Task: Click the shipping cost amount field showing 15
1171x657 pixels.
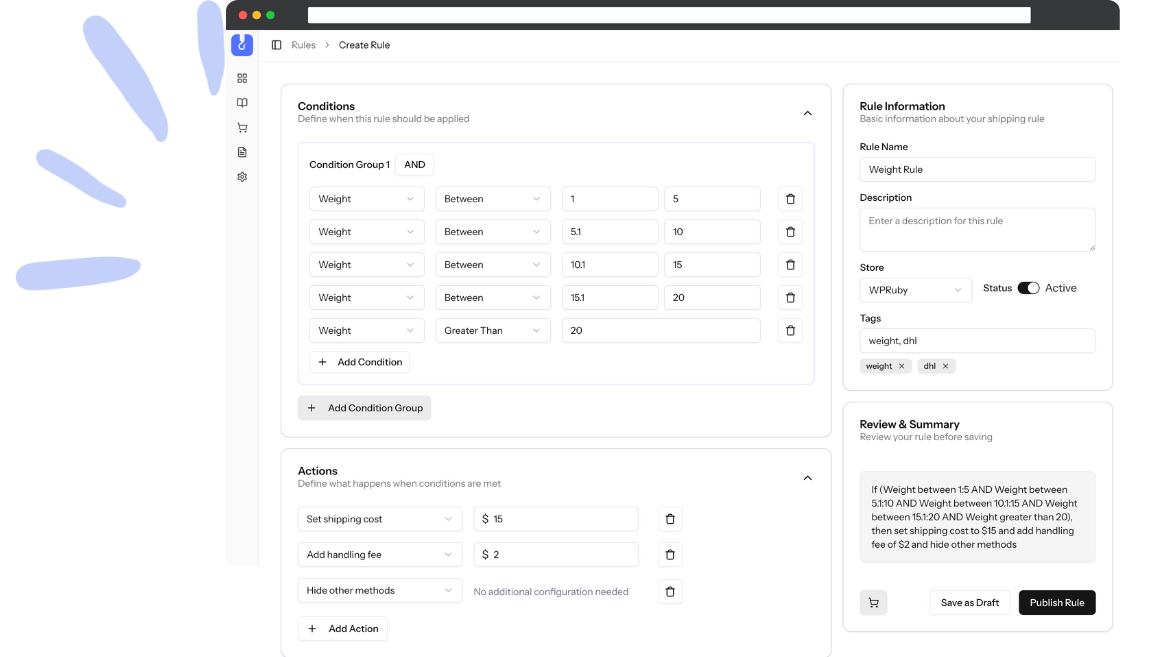Action: (556, 519)
